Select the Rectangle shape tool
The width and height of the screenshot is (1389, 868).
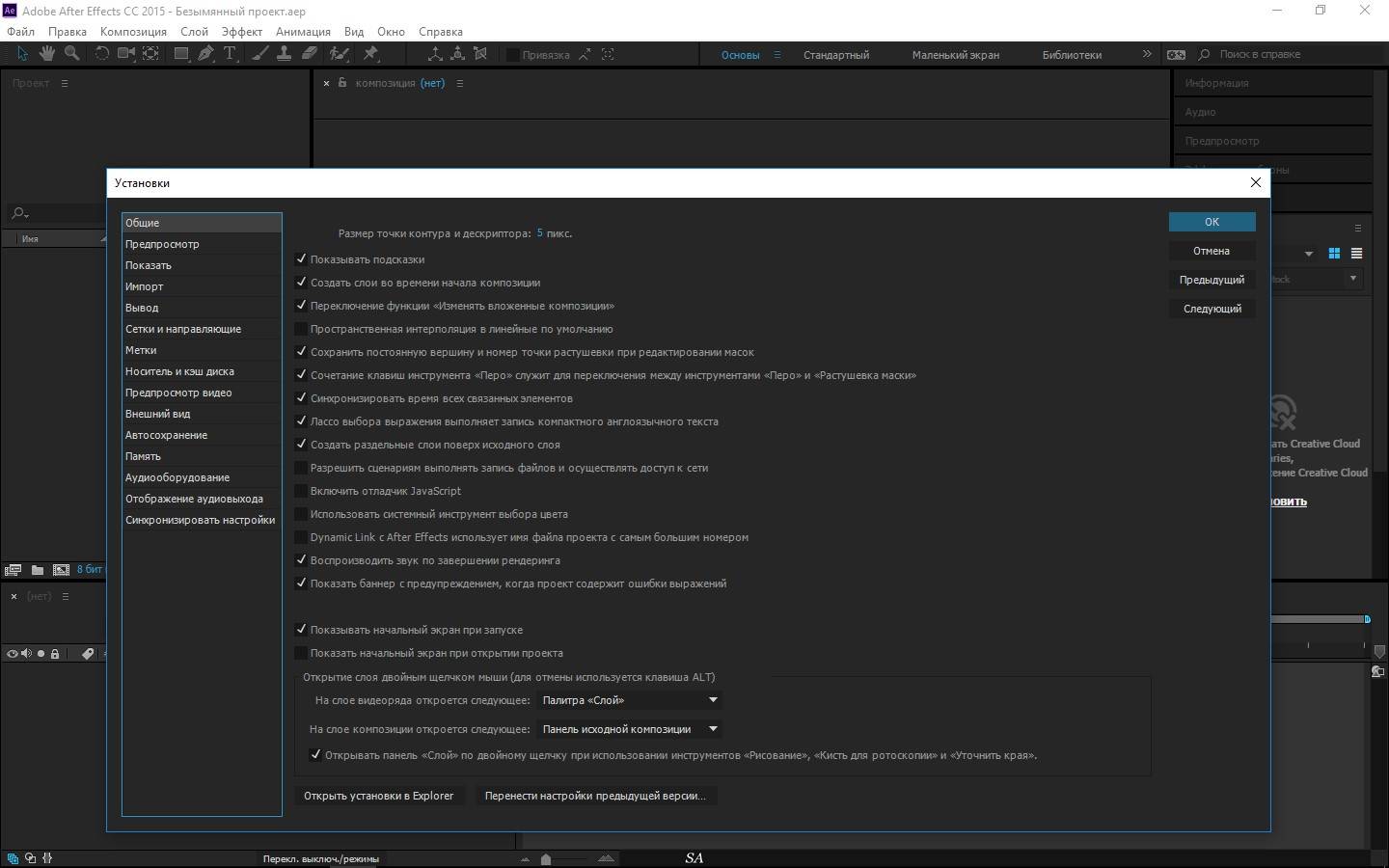point(181,54)
